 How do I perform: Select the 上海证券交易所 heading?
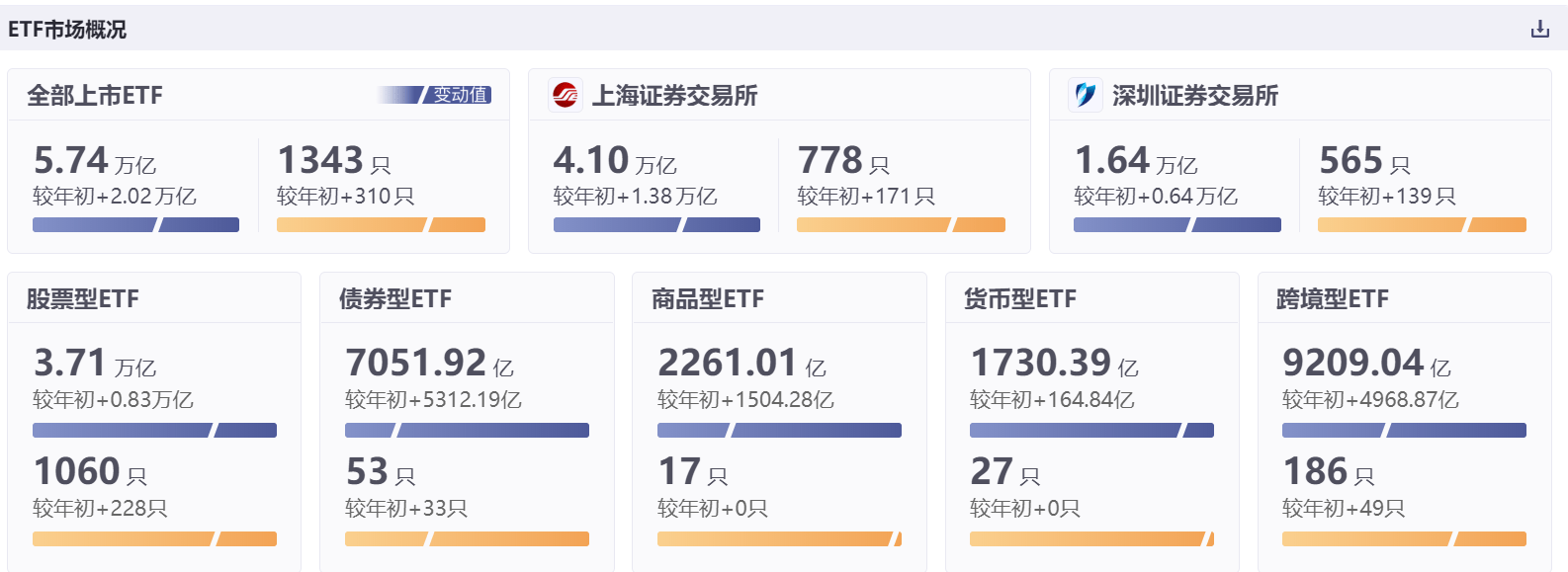pyautogui.click(x=674, y=96)
